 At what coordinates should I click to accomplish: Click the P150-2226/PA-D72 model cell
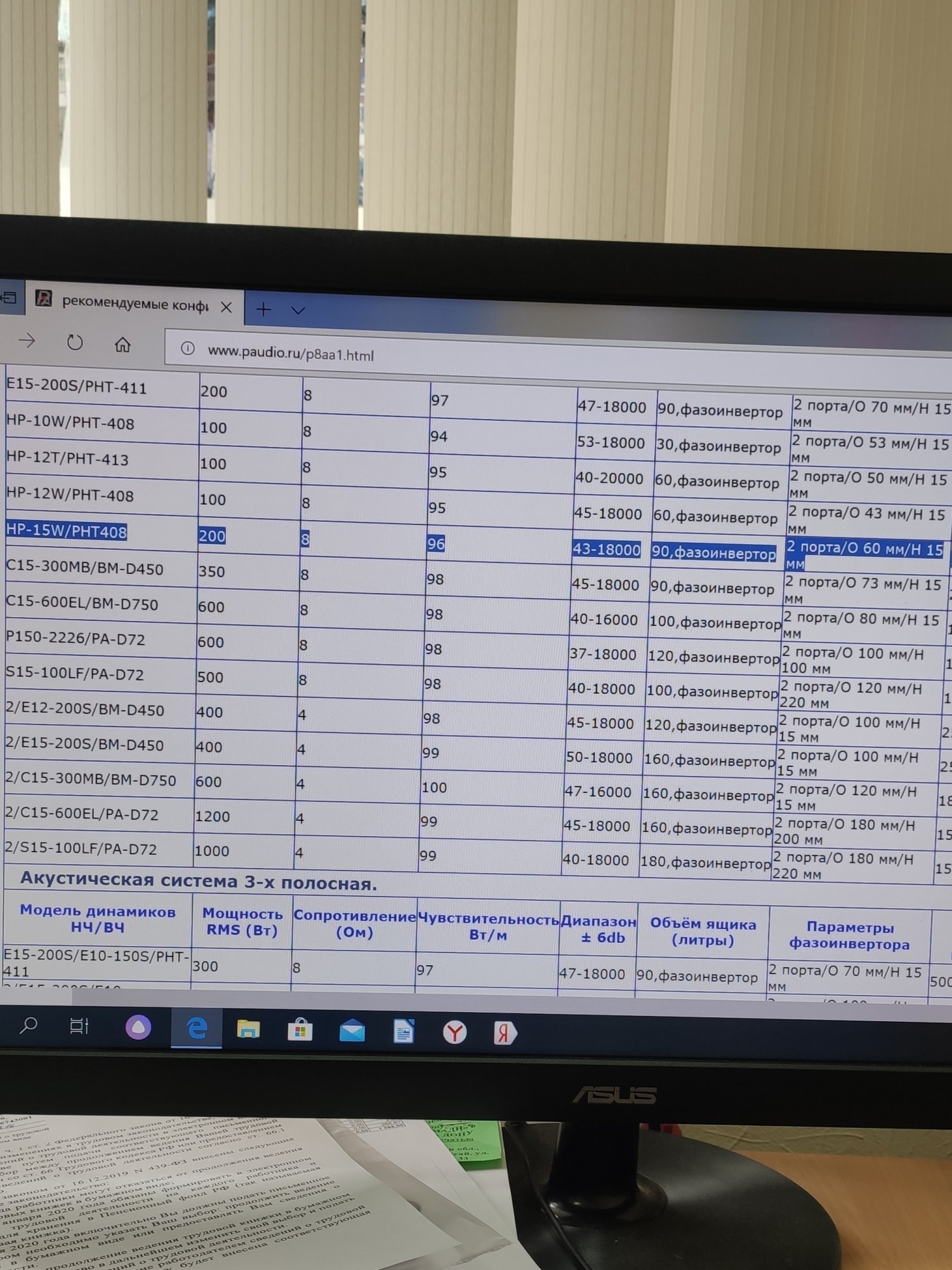coord(100,639)
